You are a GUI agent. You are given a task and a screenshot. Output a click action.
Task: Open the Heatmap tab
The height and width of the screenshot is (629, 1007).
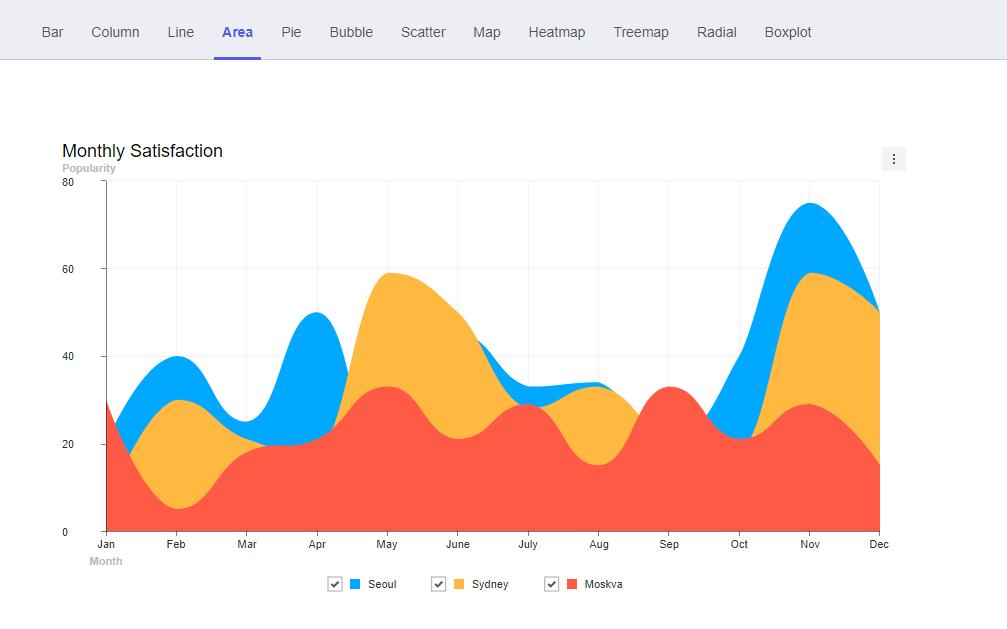coord(557,32)
